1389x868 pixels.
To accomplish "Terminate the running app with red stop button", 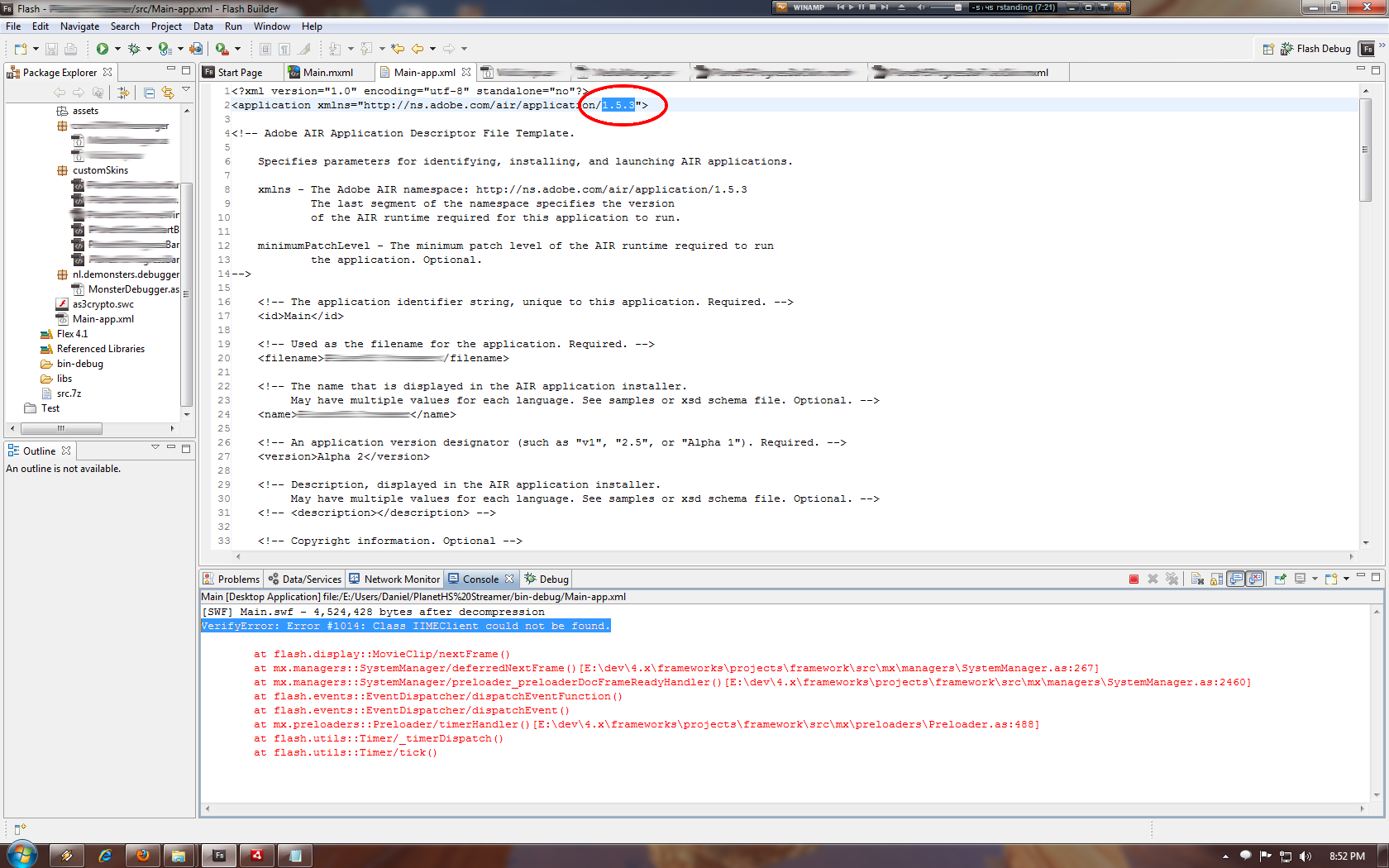I will coord(1134,579).
